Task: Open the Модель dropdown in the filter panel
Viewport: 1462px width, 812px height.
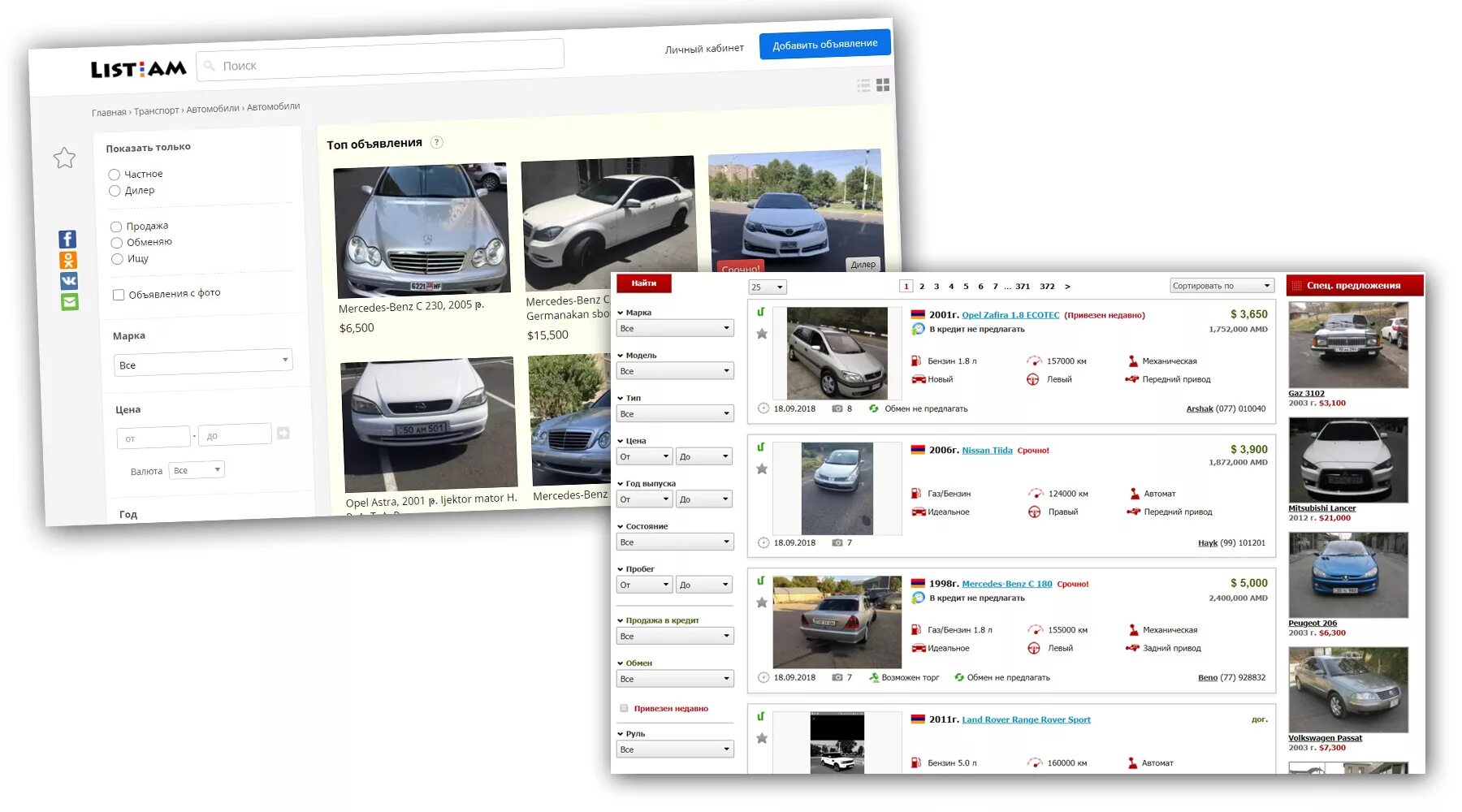Action: 675,371
